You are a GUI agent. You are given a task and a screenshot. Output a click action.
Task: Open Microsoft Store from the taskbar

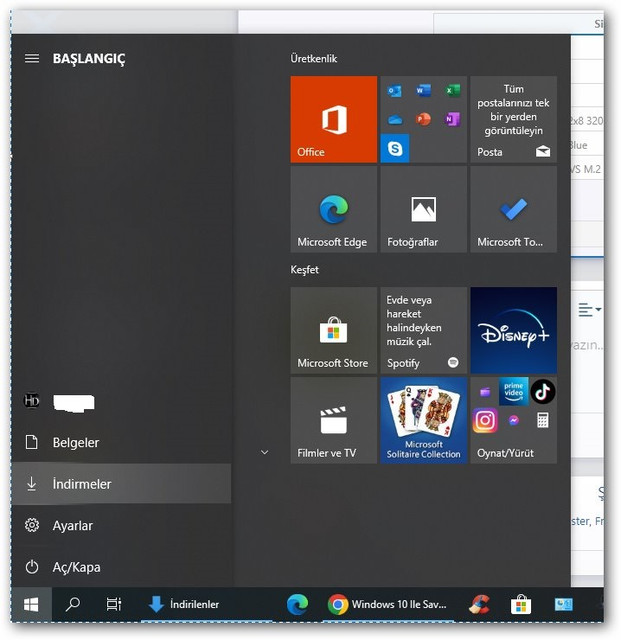pyautogui.click(x=521, y=604)
